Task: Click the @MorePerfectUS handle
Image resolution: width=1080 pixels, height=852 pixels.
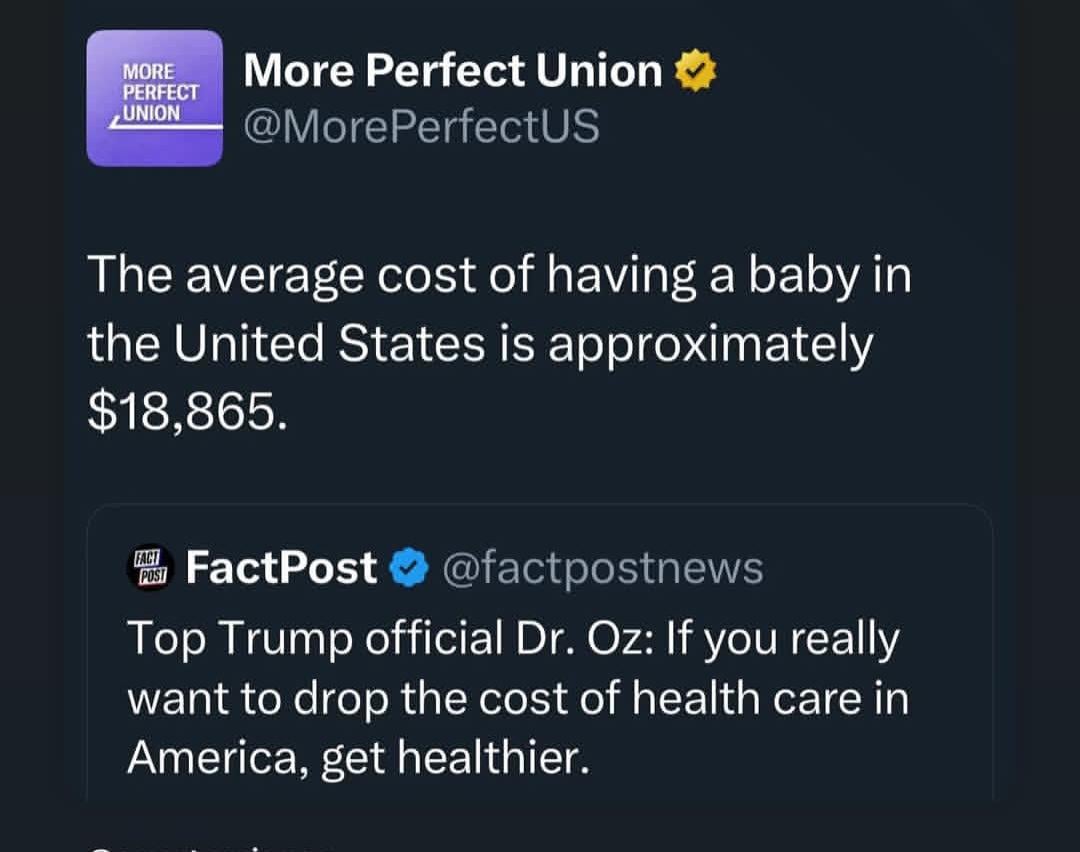Action: click(421, 127)
